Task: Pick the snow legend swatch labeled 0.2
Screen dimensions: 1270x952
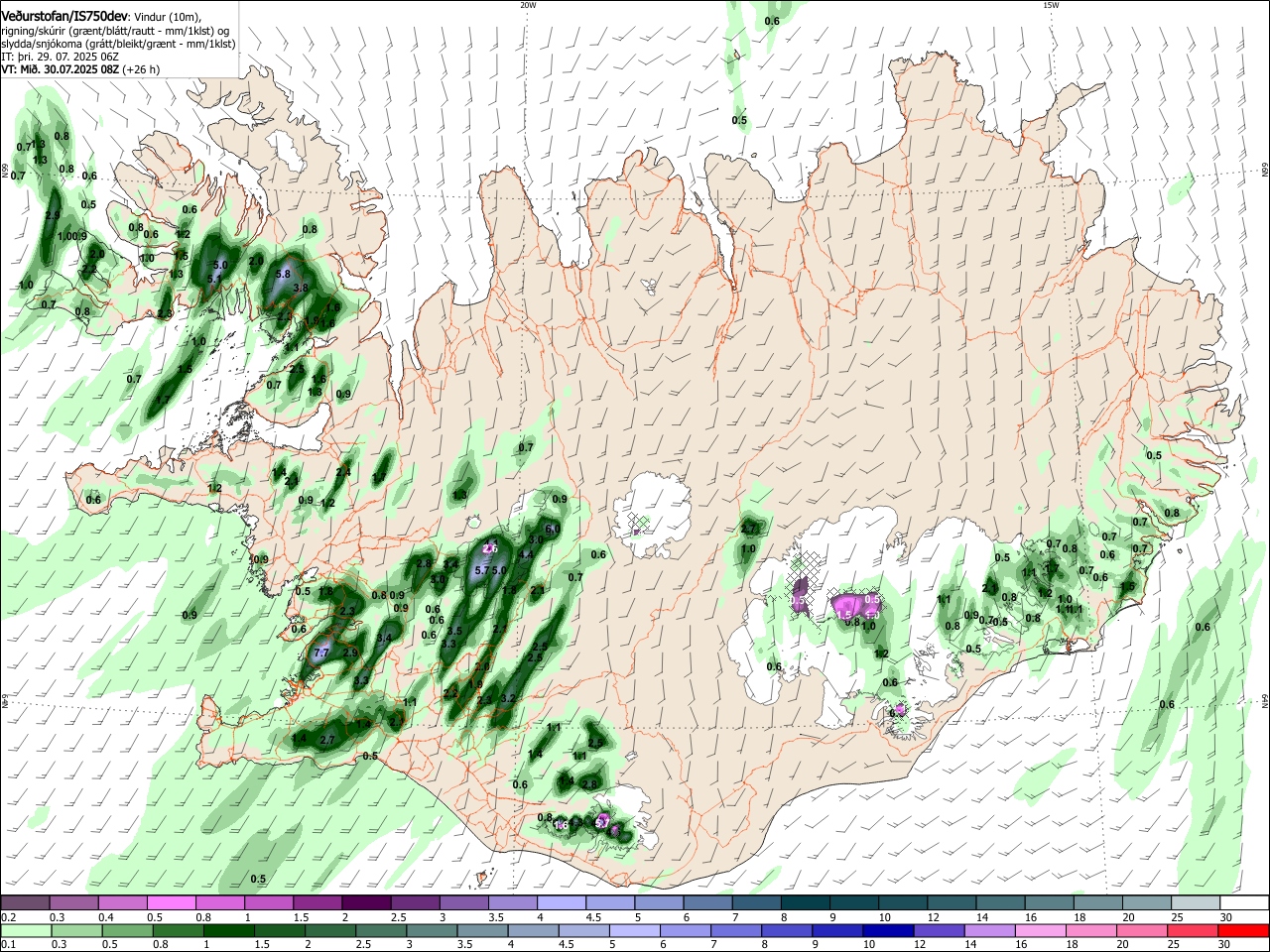Action: coord(25,902)
